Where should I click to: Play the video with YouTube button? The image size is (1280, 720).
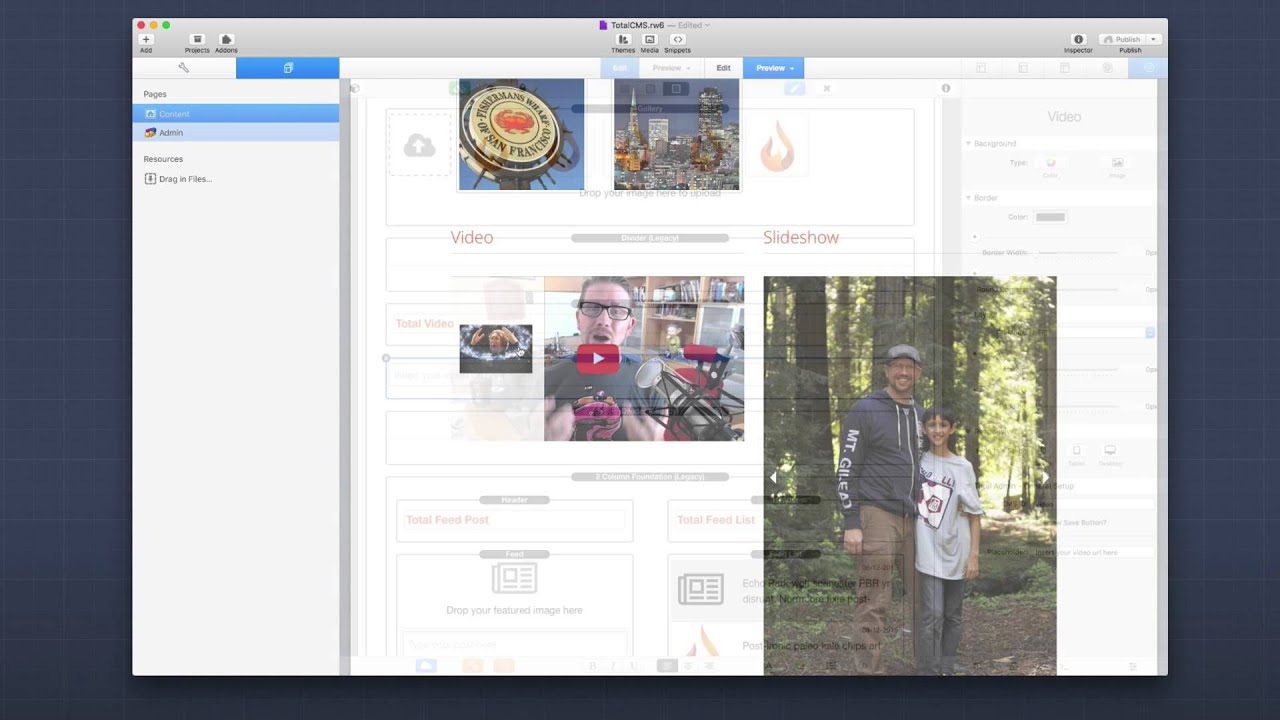pos(598,358)
